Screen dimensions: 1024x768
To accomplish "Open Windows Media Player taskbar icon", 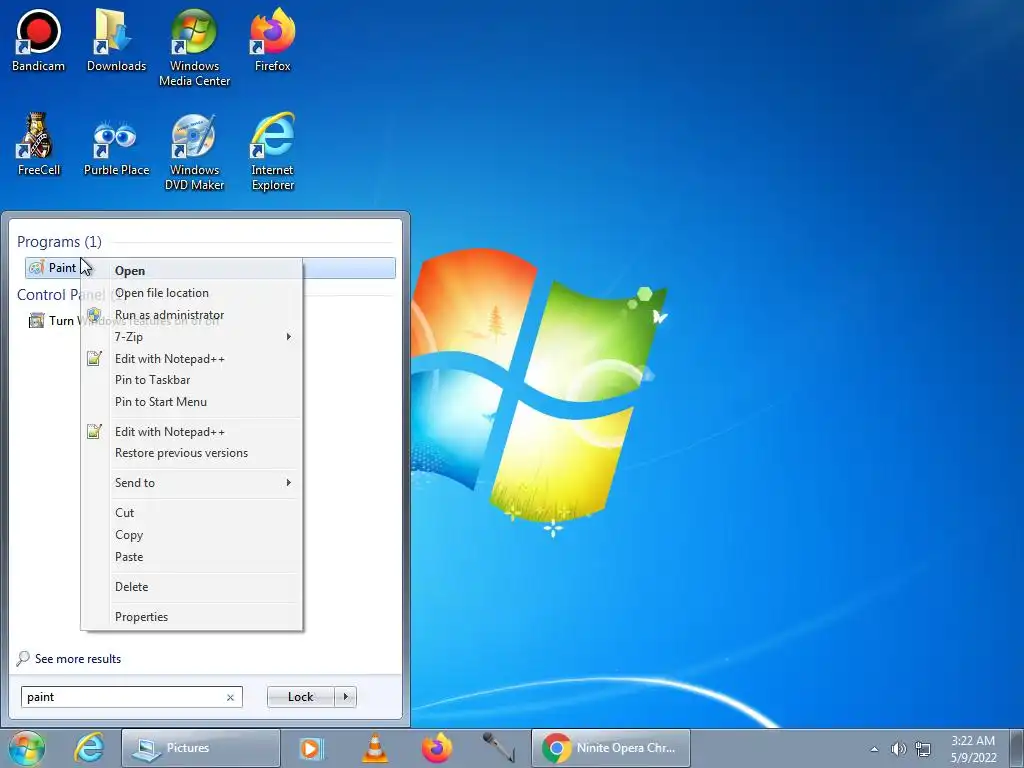I will pyautogui.click(x=312, y=748).
